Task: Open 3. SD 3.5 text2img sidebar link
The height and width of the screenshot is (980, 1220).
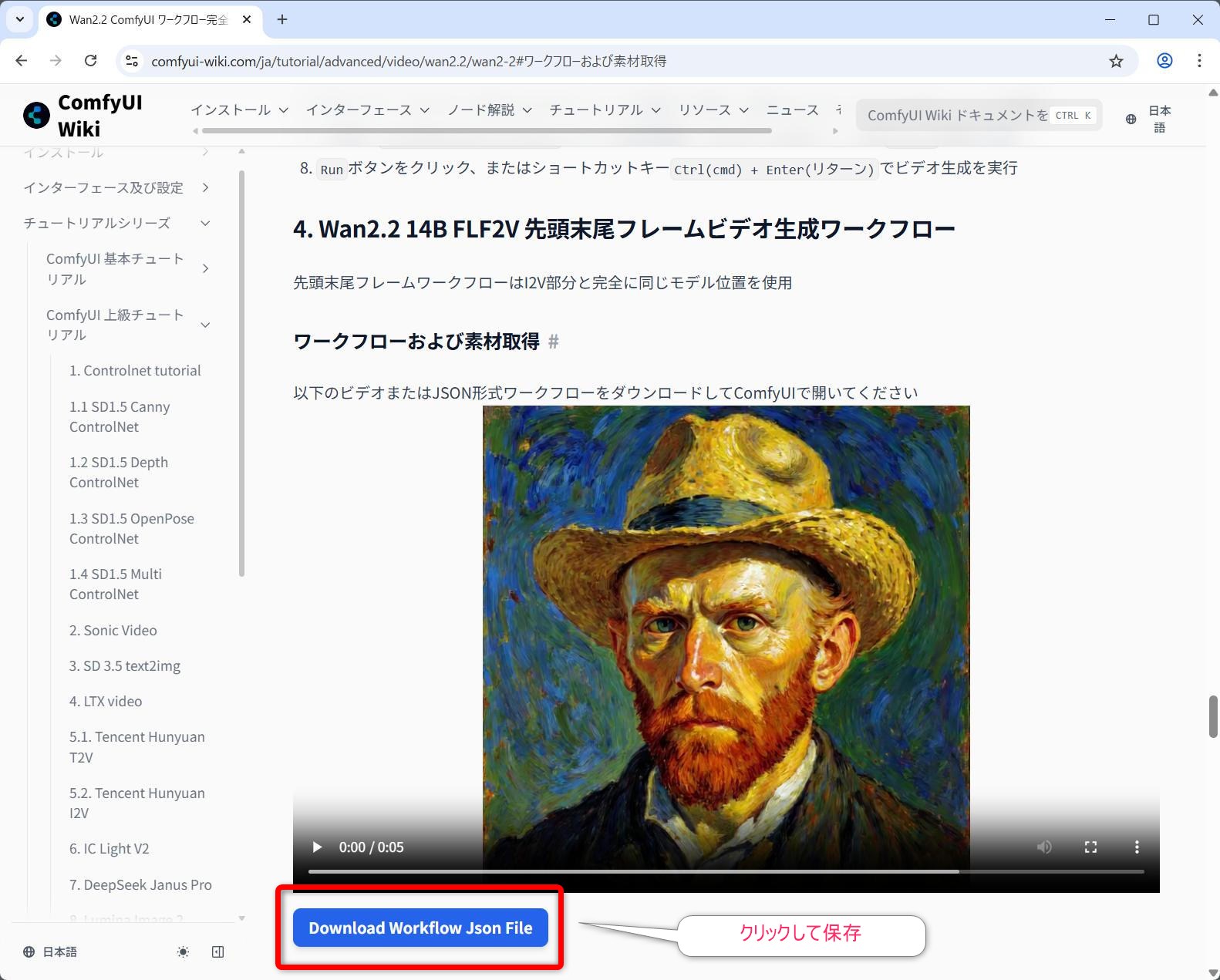Action: point(125,666)
